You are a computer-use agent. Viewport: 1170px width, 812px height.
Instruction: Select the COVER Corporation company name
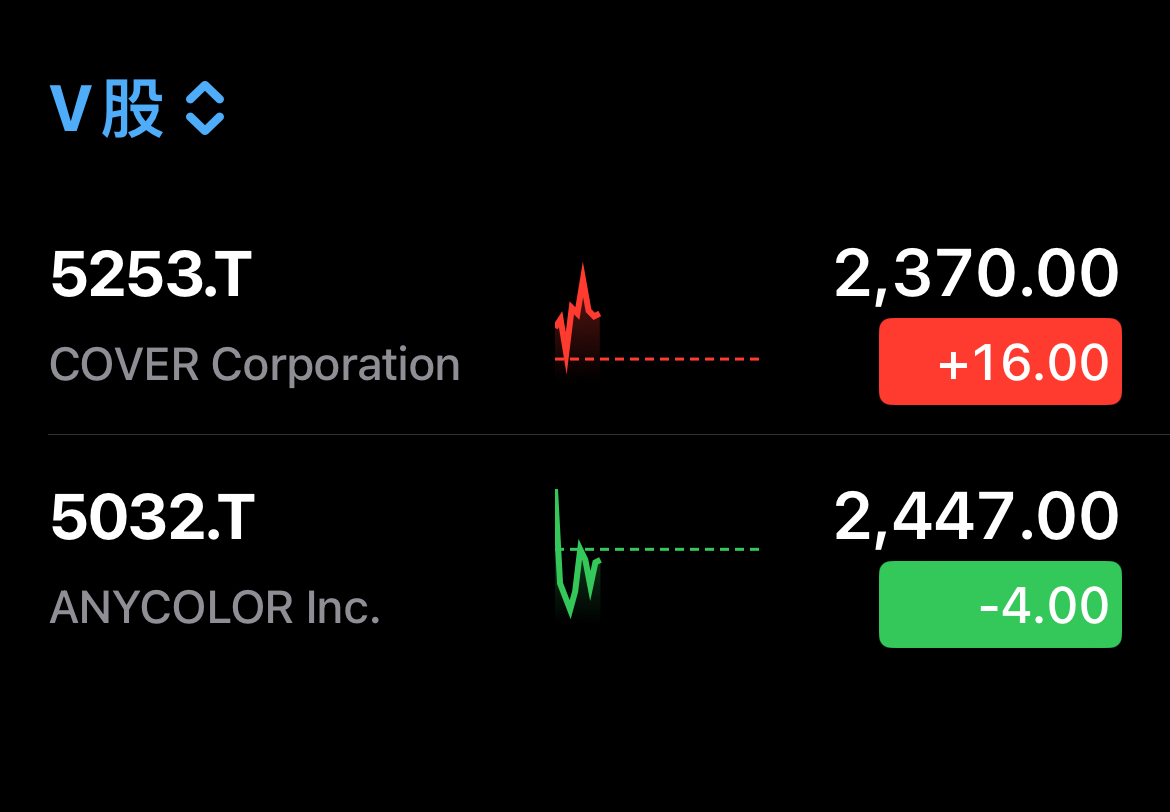click(254, 365)
